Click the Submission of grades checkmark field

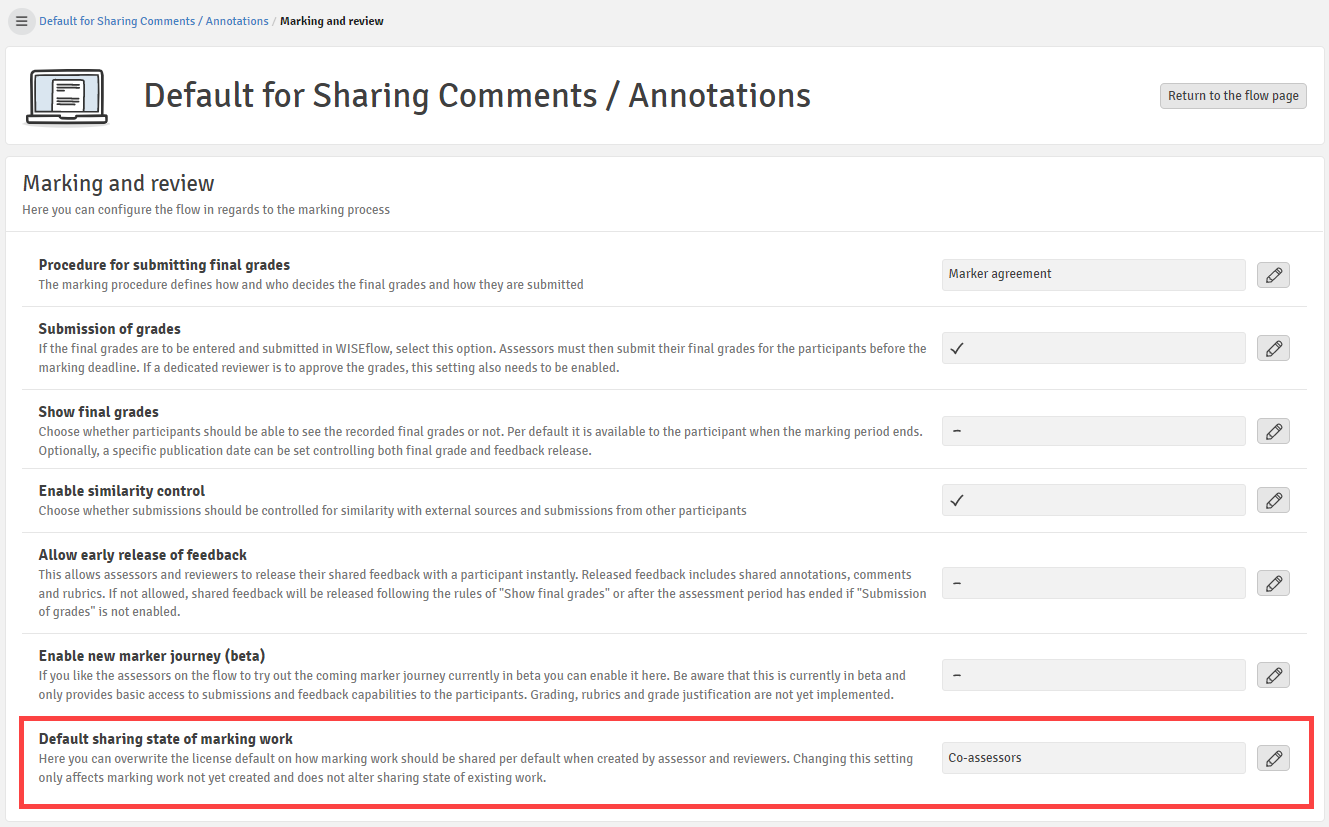(1094, 348)
